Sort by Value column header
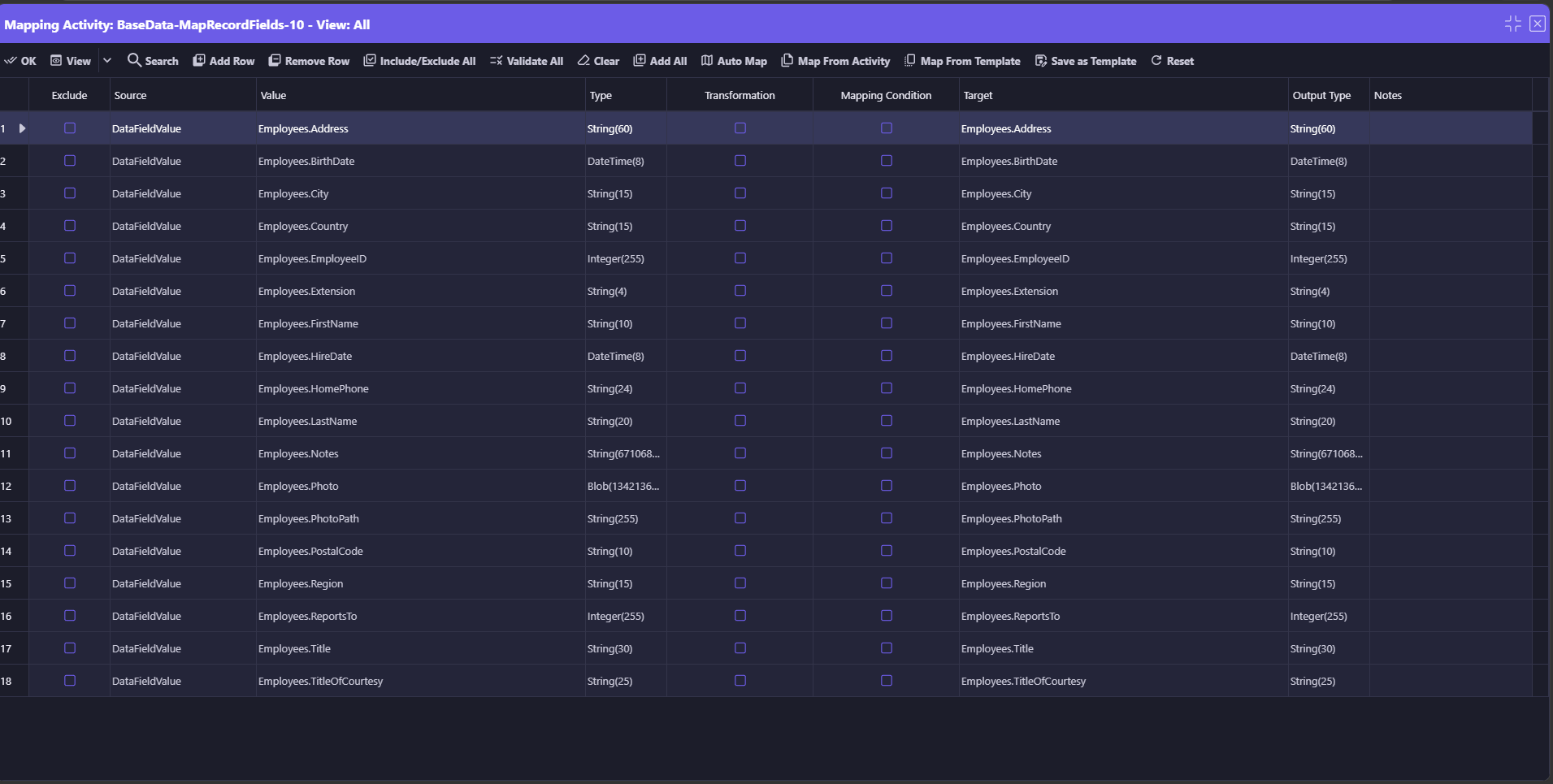Viewport: 1553px width, 784px height. tap(420, 95)
